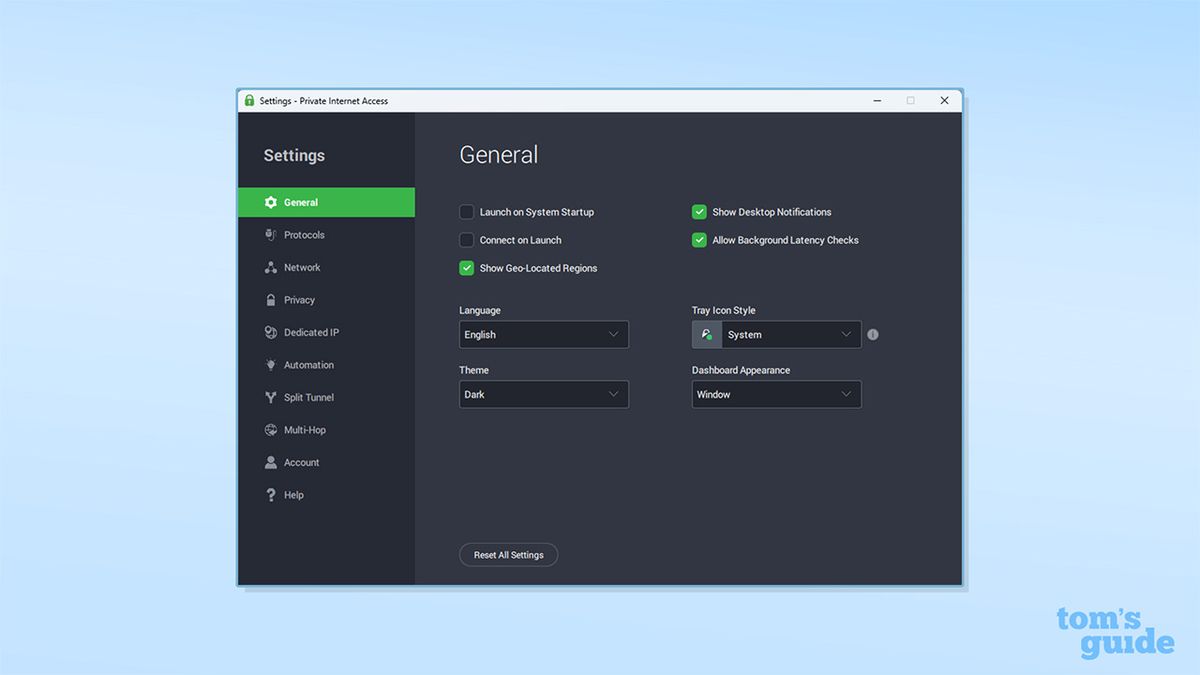Screen dimensions: 1200x675
Task: Click the Account person icon
Action: click(x=271, y=462)
